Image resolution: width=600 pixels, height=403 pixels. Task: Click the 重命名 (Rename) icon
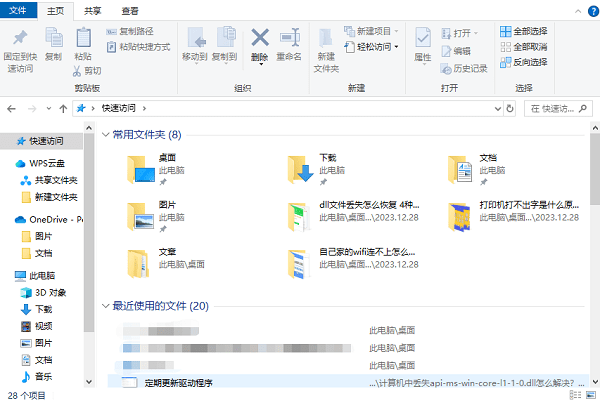coord(289,38)
